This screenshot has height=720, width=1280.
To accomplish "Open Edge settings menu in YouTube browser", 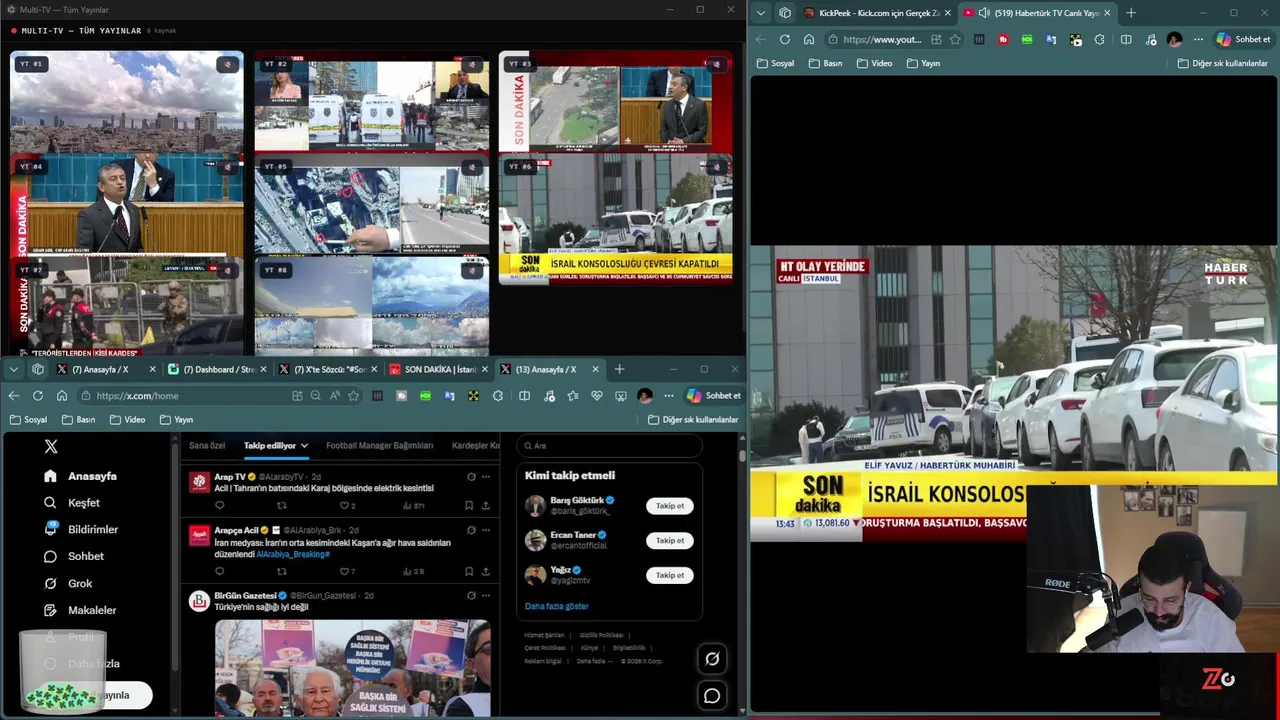I will pos(1198,40).
